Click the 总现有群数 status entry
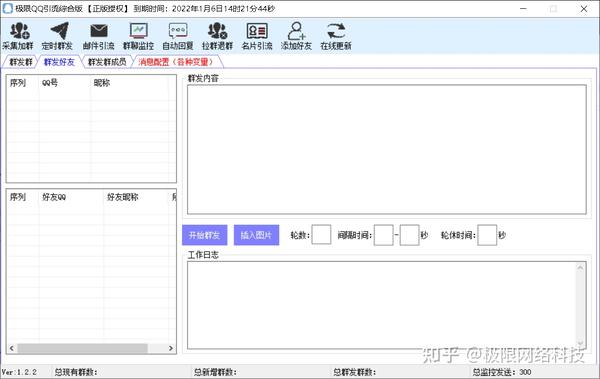The height and width of the screenshot is (379, 600). point(76,372)
